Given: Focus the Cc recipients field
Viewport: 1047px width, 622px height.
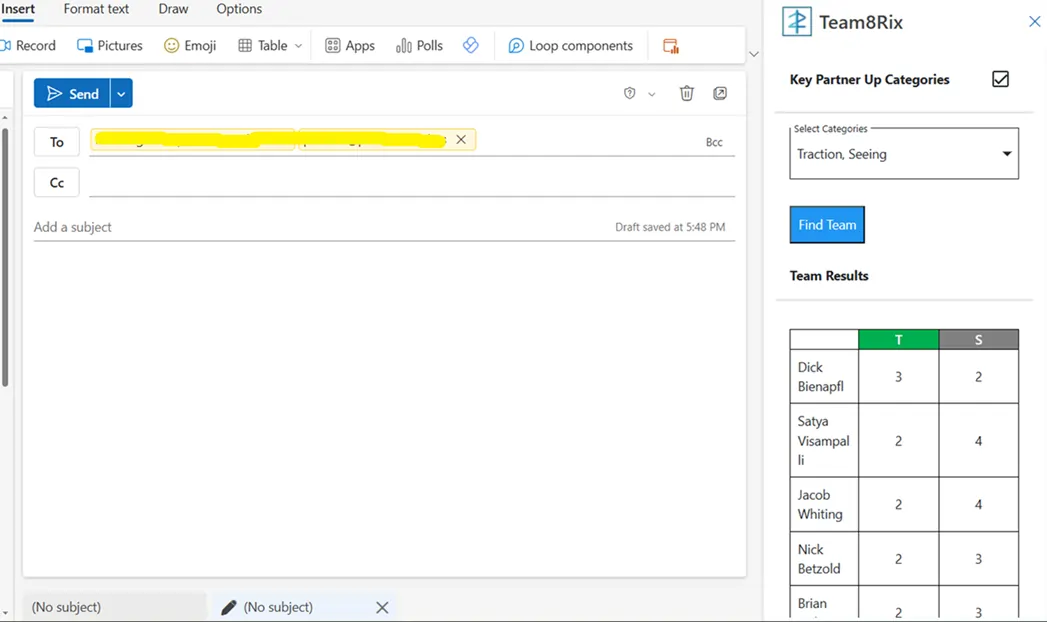Looking at the screenshot, I should coord(412,182).
